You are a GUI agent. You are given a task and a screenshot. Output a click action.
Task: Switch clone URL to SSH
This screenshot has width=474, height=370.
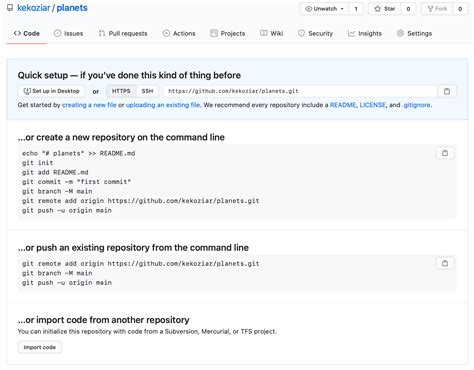147,91
